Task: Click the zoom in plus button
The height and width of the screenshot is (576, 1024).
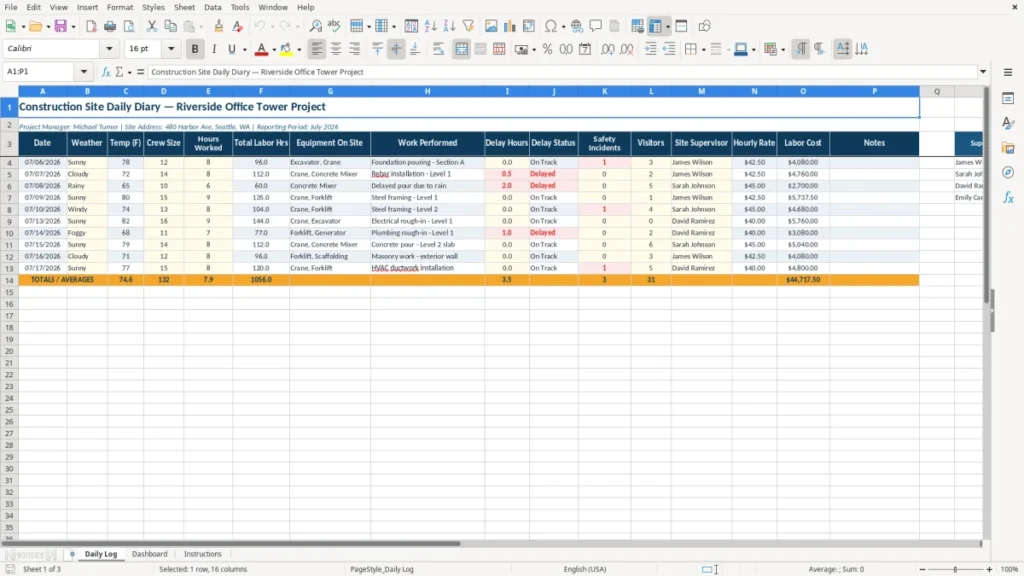Action: pos(989,569)
